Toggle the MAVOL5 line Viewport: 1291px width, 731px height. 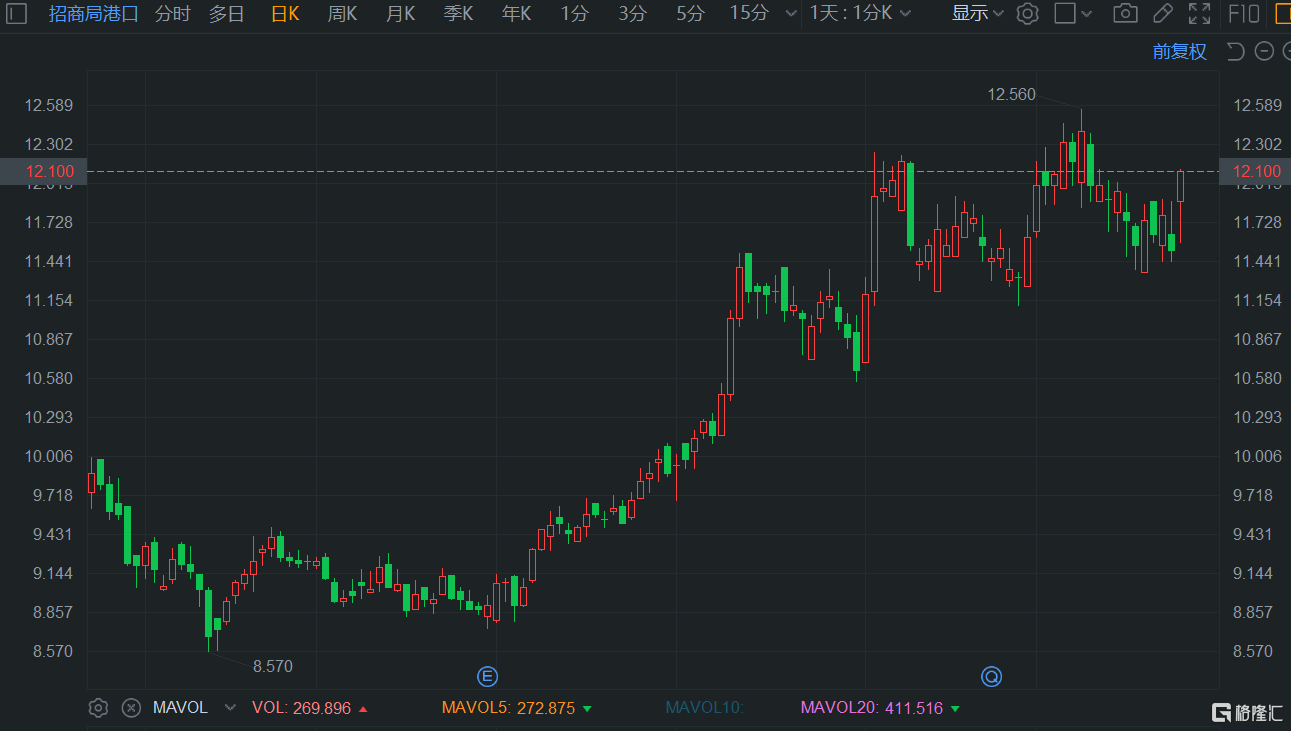[517, 708]
